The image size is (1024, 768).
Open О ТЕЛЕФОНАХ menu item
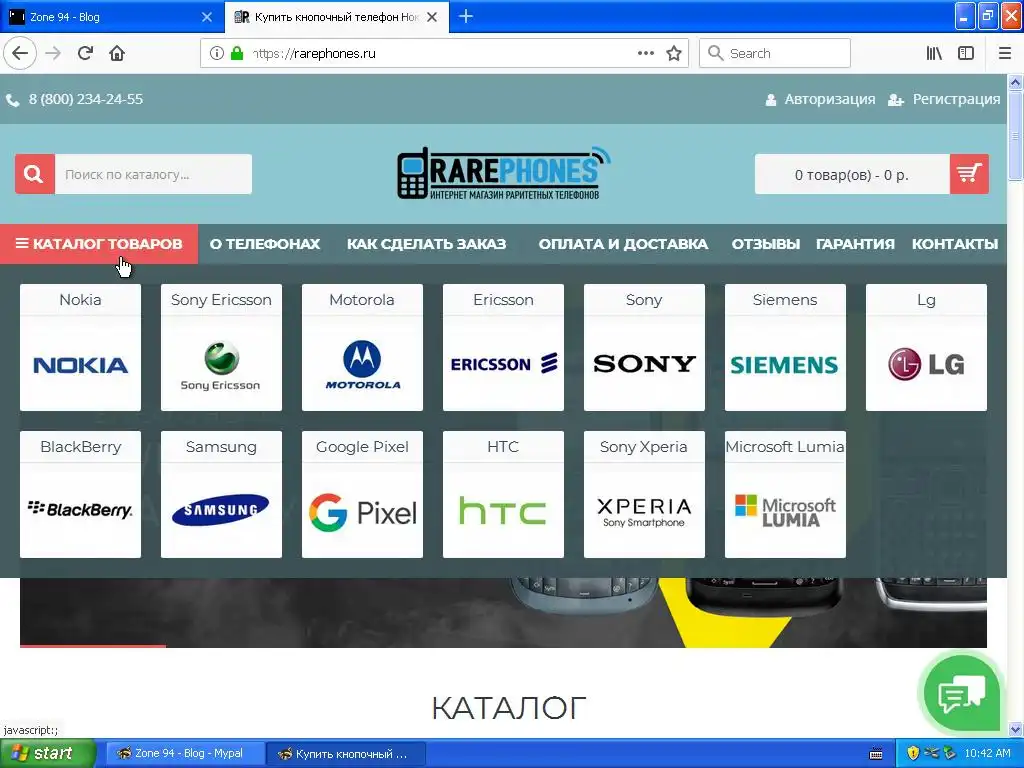coord(264,244)
